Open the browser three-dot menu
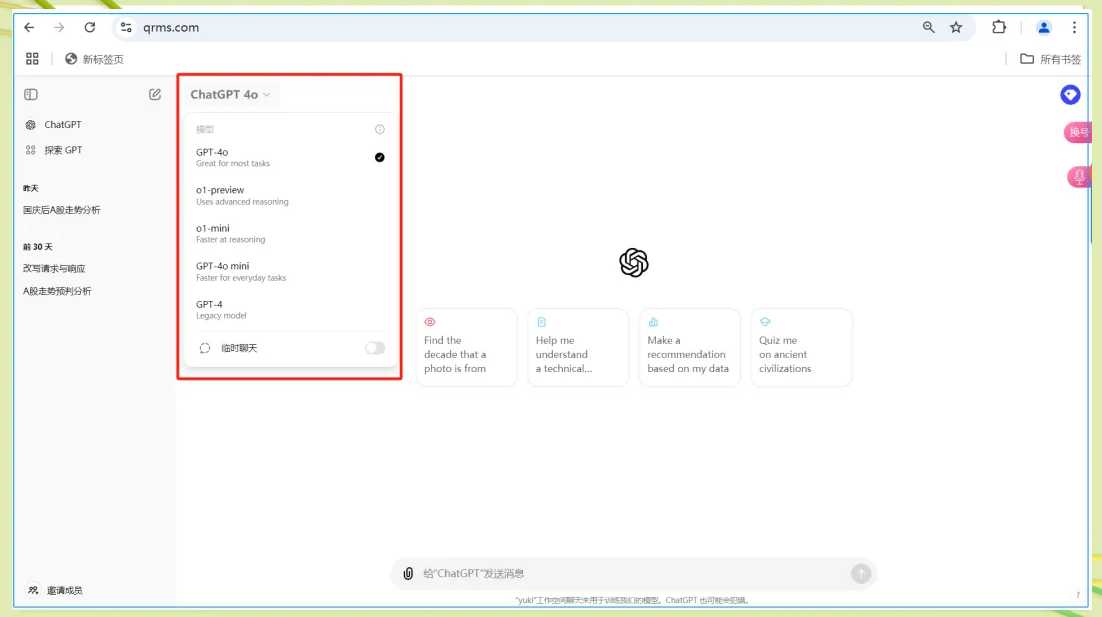Viewport: 1102px width, 617px height. (1074, 27)
